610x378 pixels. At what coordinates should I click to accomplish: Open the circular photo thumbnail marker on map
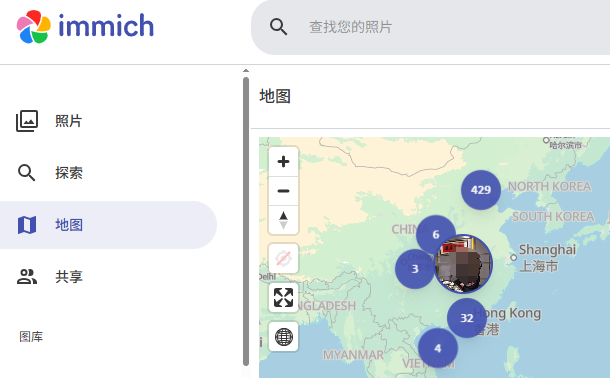point(463,264)
